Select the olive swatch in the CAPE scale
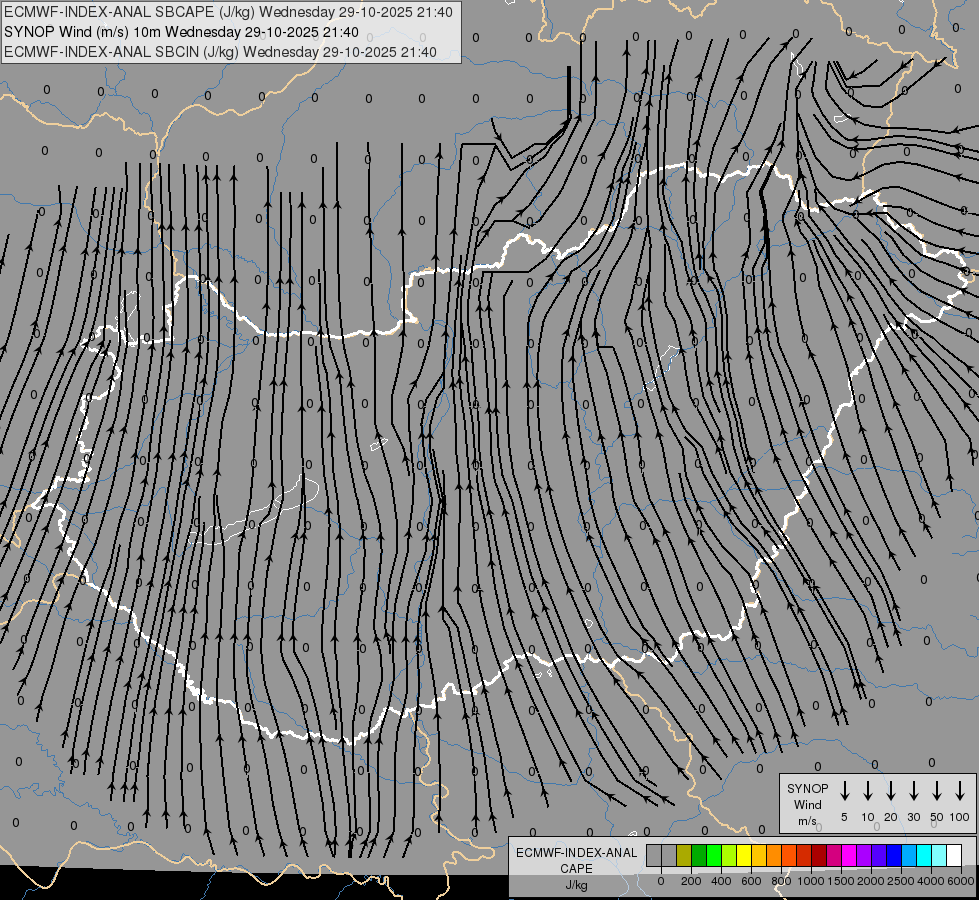The height and width of the screenshot is (900, 979). tap(684, 855)
